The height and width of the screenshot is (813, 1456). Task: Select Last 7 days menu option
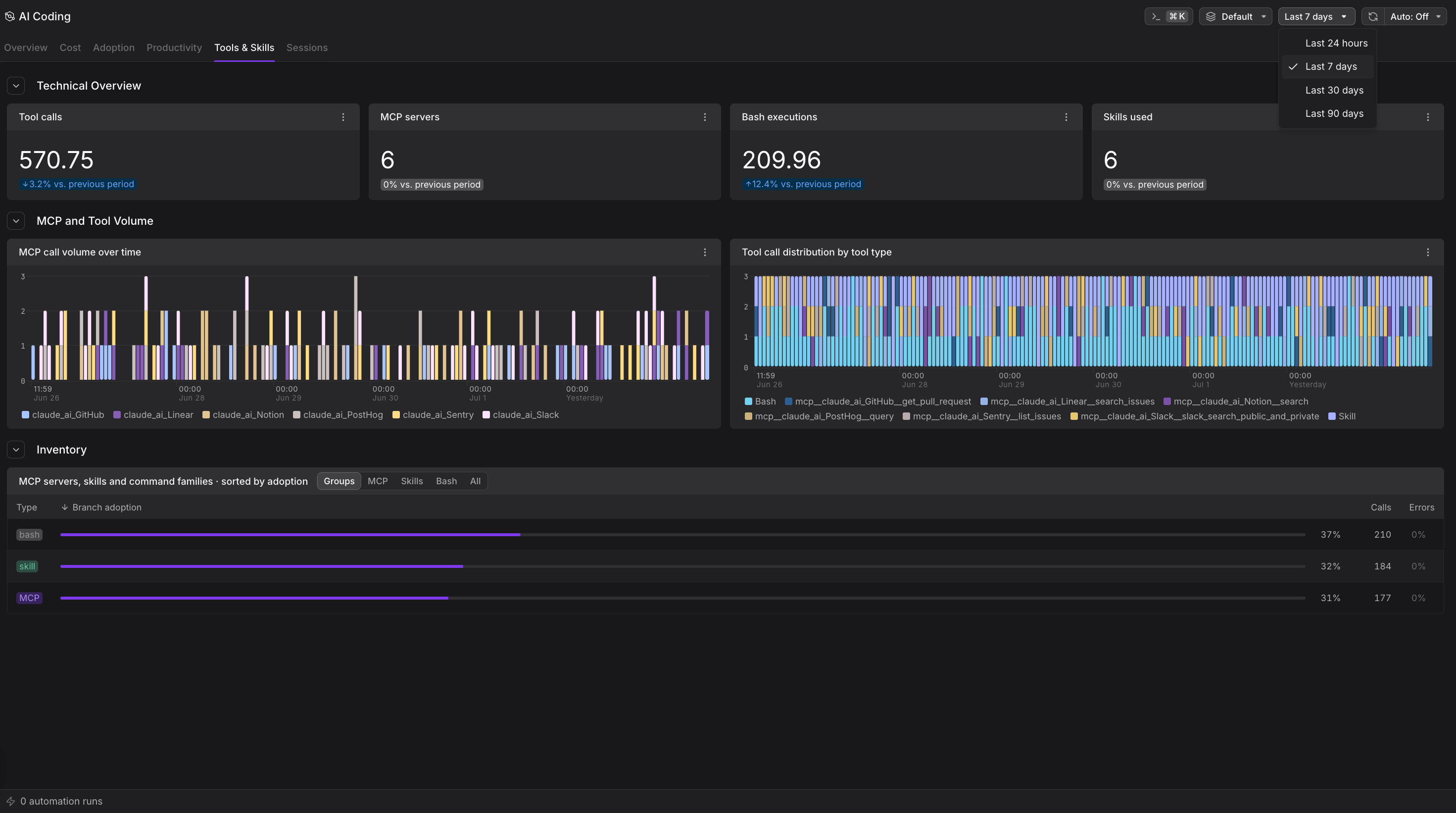[1327, 67]
